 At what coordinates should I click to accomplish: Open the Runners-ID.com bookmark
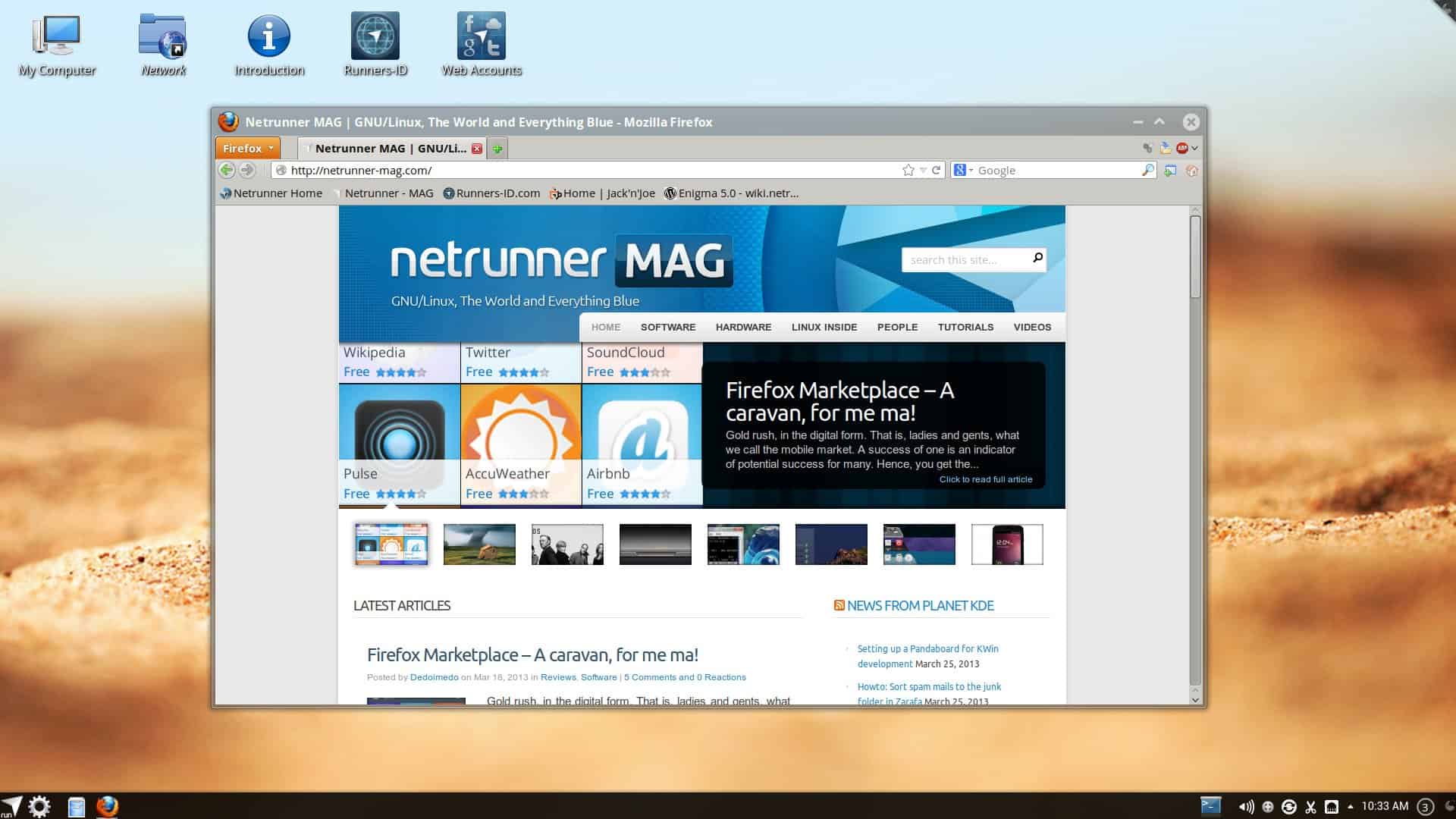point(492,193)
